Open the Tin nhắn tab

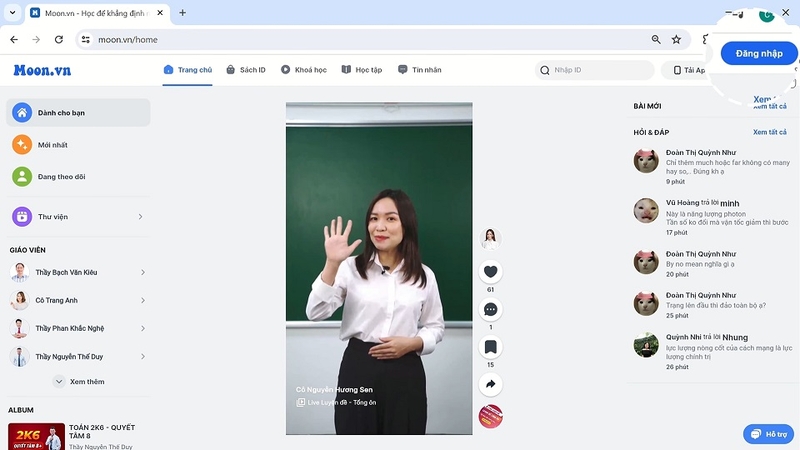pos(419,70)
